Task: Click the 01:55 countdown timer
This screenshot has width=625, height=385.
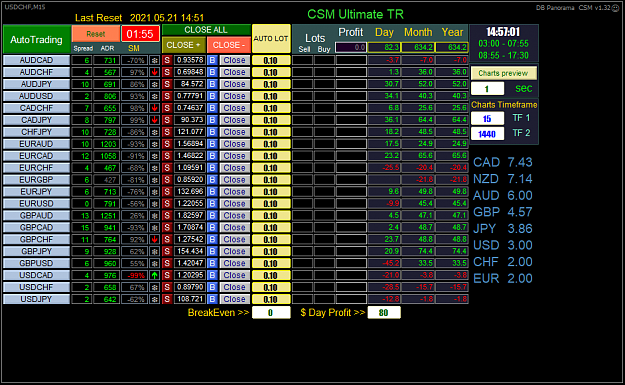Action: coord(140,34)
